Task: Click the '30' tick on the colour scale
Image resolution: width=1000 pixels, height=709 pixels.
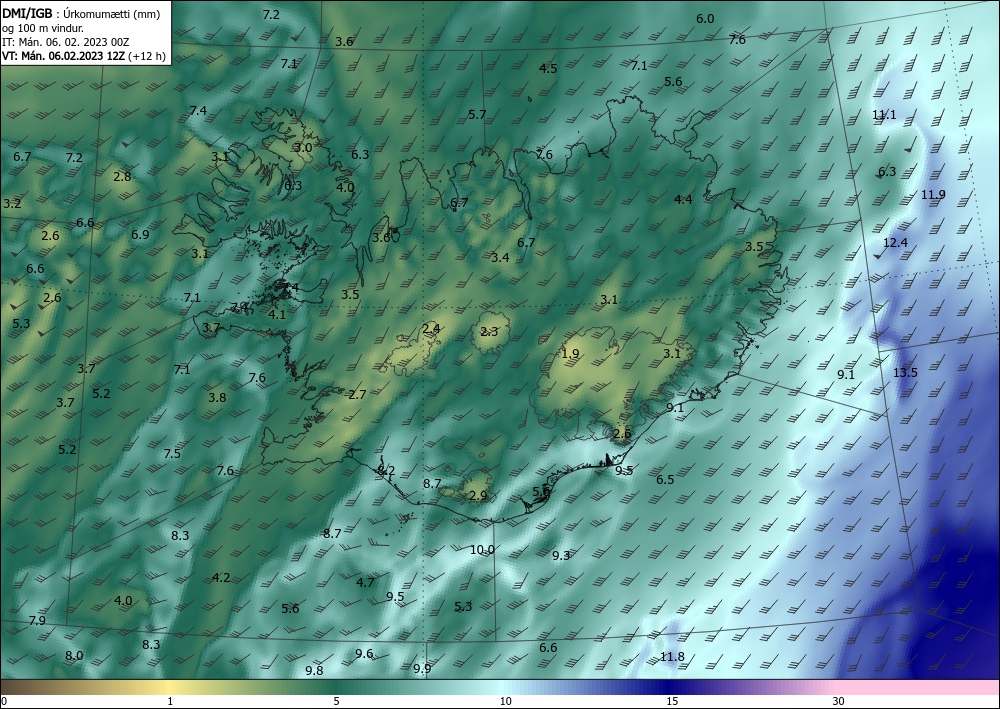Action: [838, 701]
